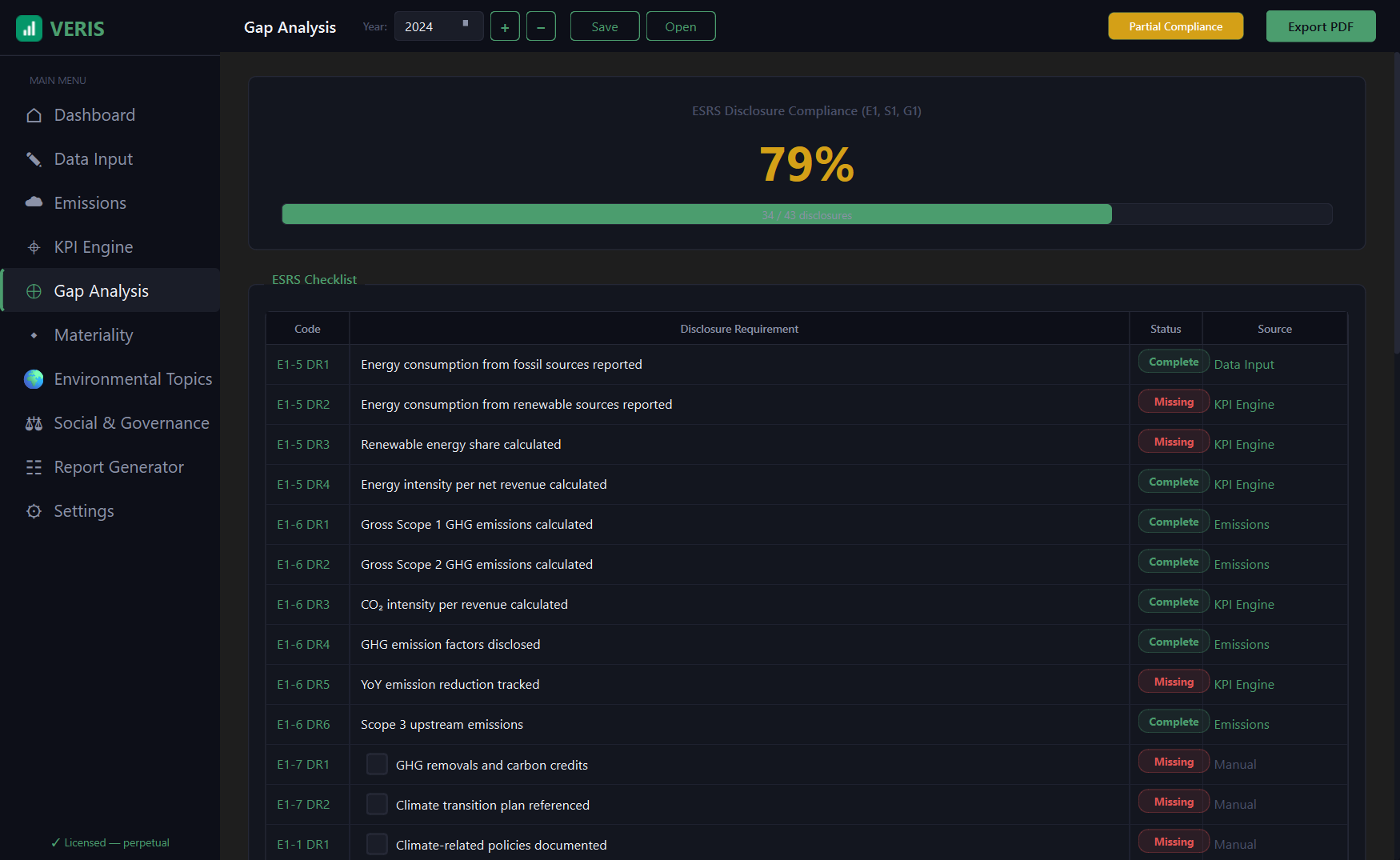Click the Missing status of E1-5 DR3
The image size is (1400, 860).
(1174, 442)
